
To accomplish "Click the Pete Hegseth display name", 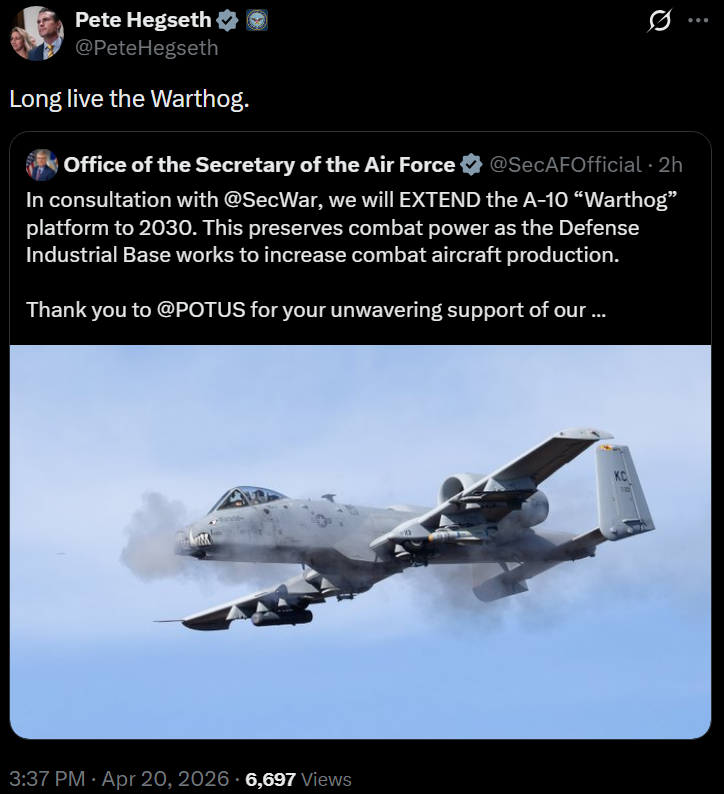I will coord(143,21).
